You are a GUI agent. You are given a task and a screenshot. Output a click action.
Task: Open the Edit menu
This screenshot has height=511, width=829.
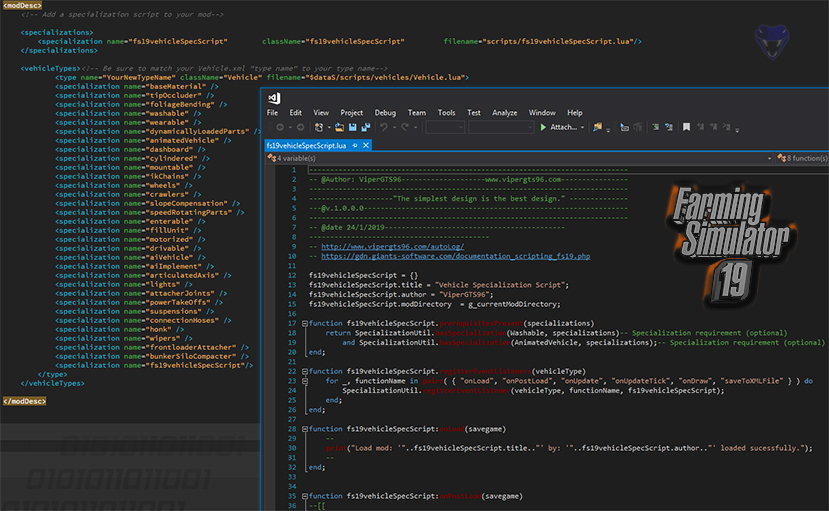click(x=296, y=113)
